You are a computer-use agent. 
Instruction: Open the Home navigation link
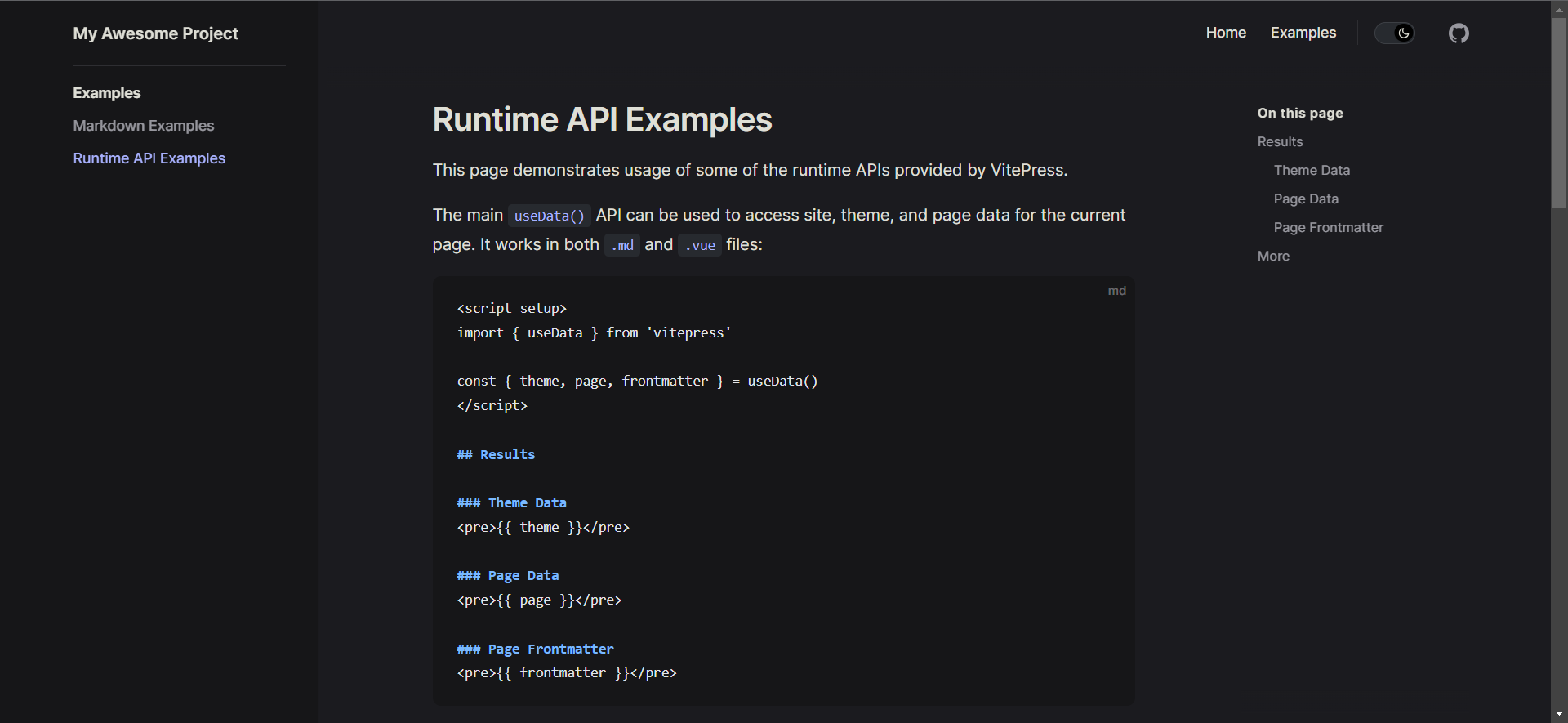pyautogui.click(x=1226, y=33)
